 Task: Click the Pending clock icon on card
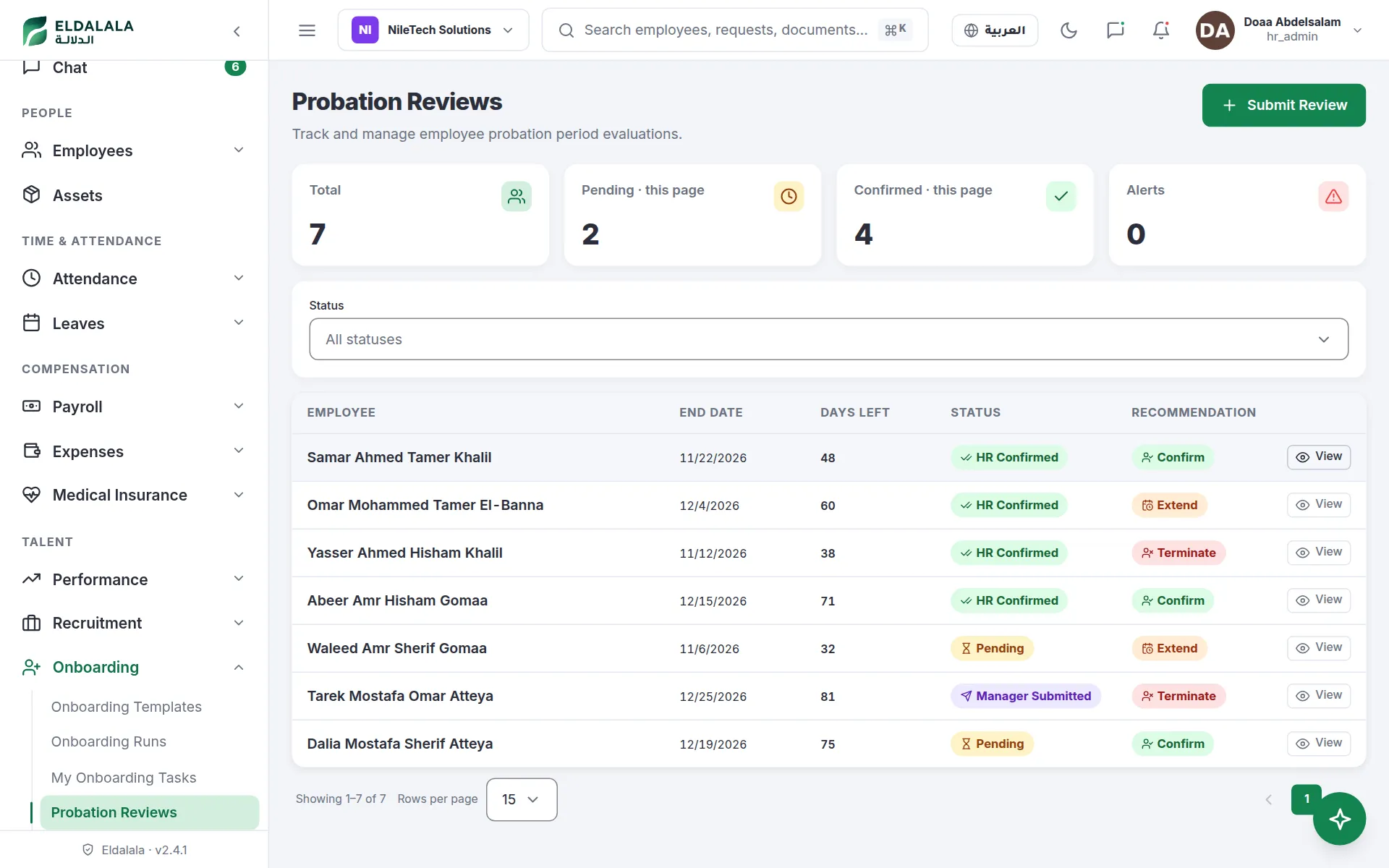pos(789,196)
